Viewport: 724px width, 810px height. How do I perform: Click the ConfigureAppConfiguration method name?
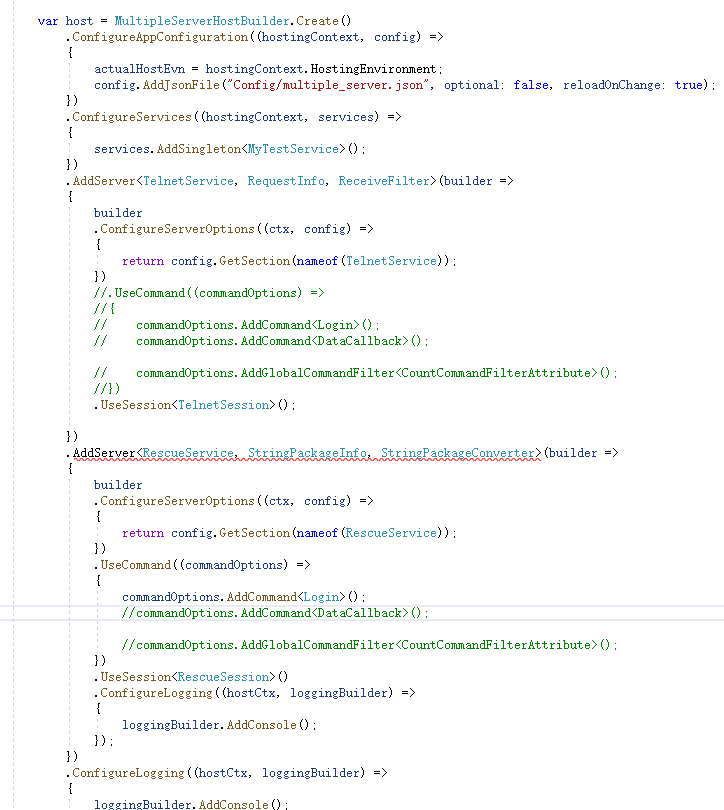point(160,37)
